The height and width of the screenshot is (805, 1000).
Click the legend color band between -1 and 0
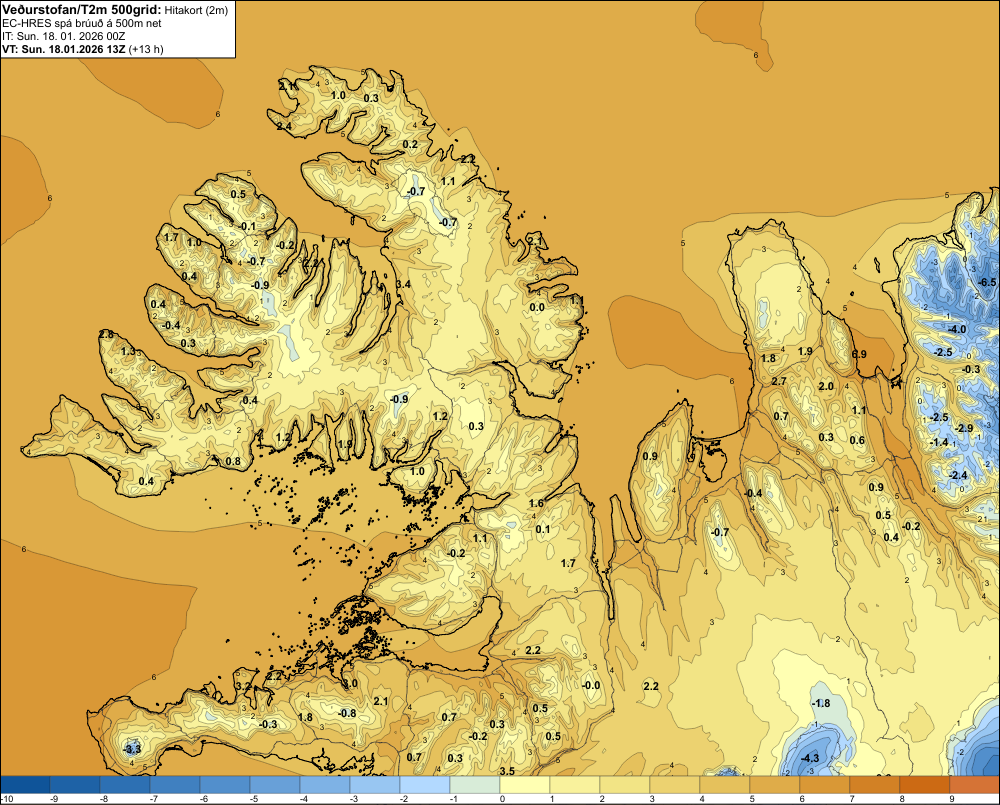click(474, 784)
